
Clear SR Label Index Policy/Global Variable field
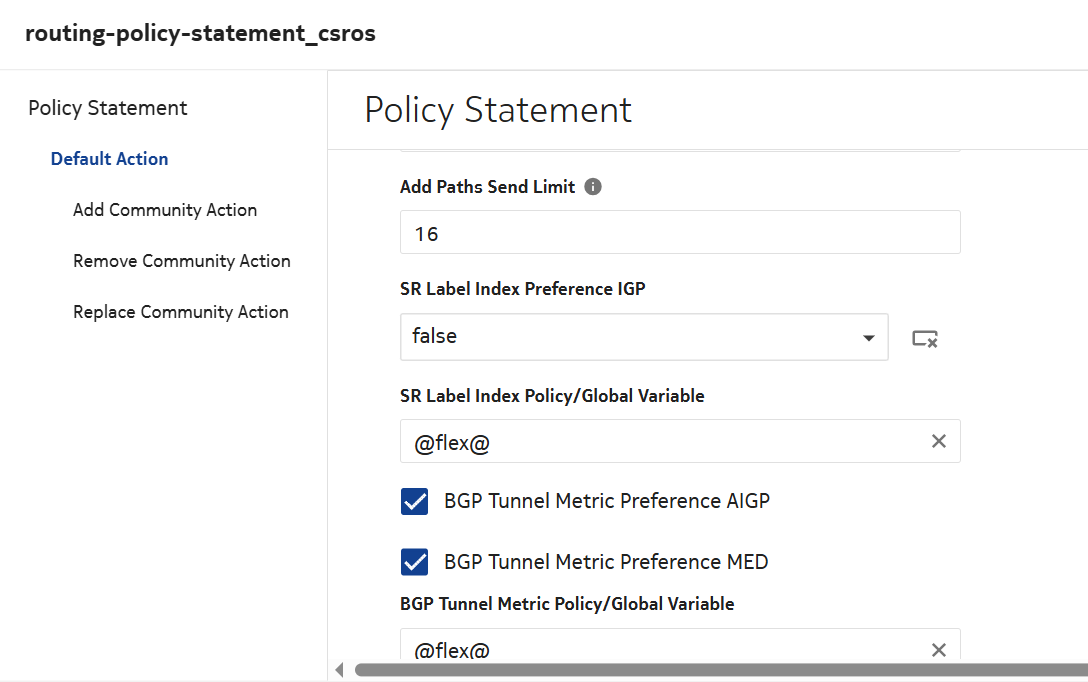938,441
